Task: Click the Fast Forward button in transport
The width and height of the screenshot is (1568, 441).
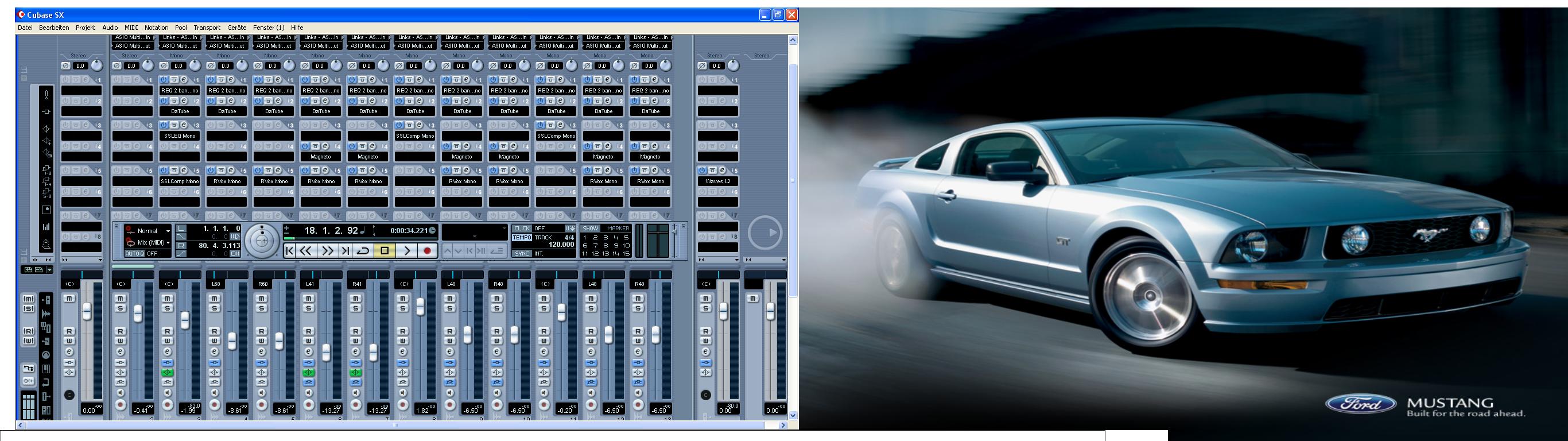Action: click(x=328, y=250)
